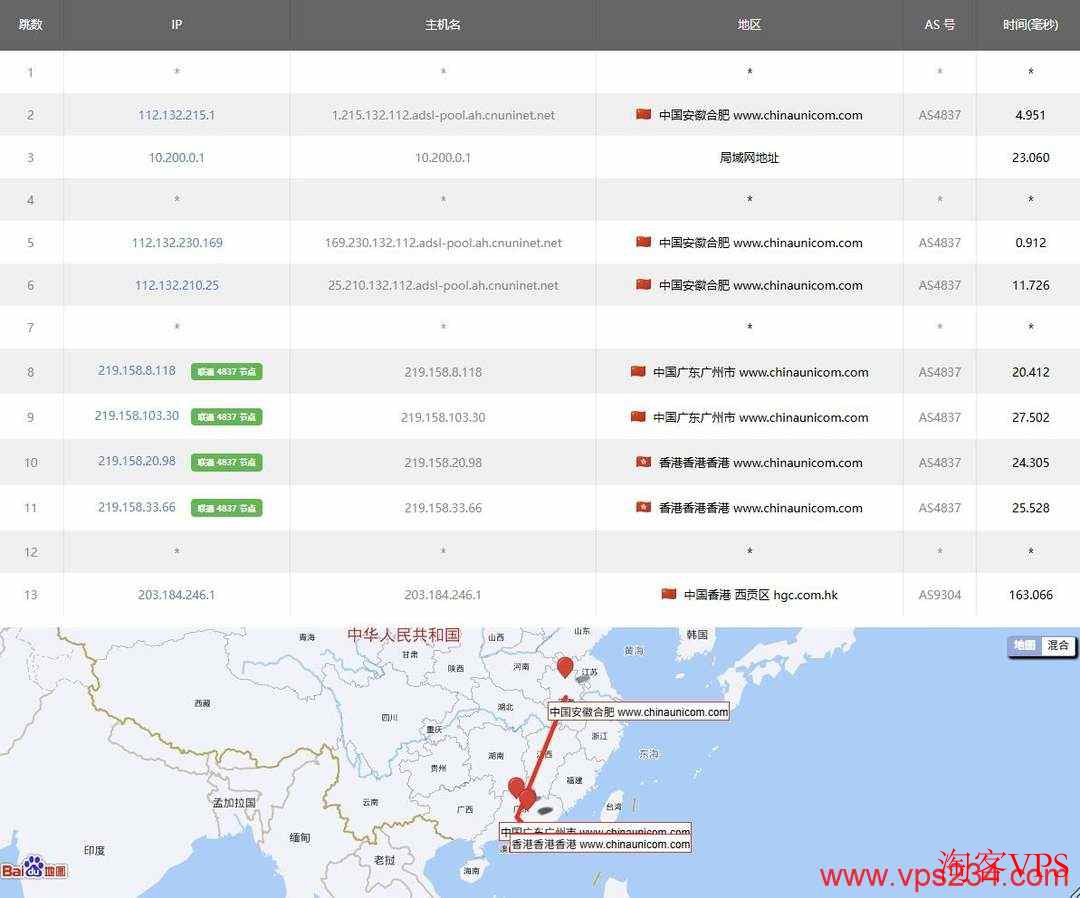Click time value 4.951
Screen dimensions: 1080x898
[1030, 115]
